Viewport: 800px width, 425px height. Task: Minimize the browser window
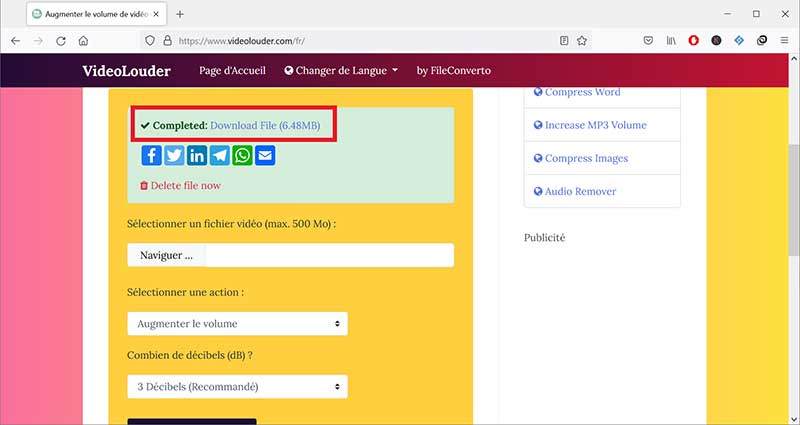728,14
